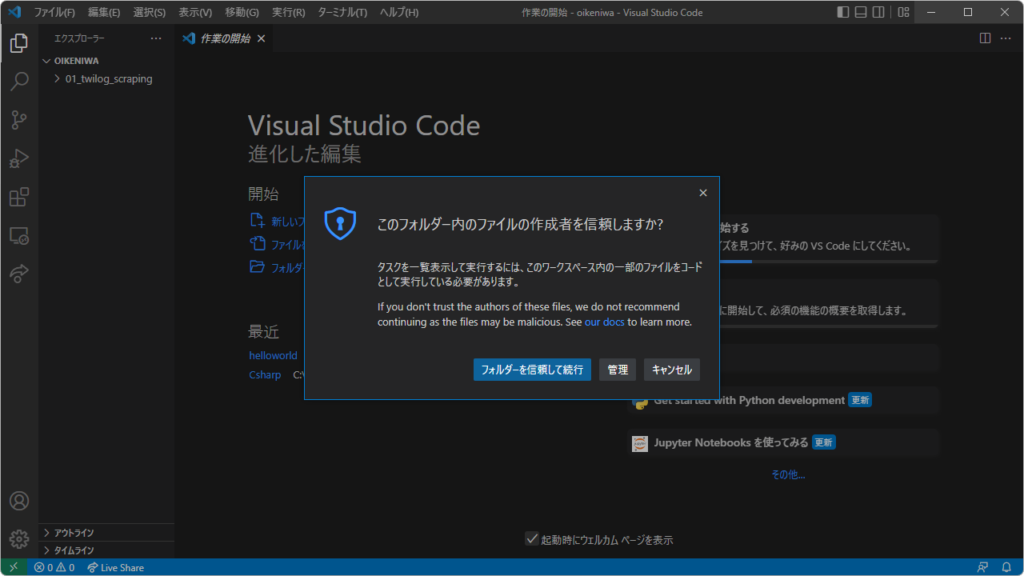This screenshot has width=1024, height=576.
Task: Click the our docs link in dialog
Action: pyautogui.click(x=604, y=322)
